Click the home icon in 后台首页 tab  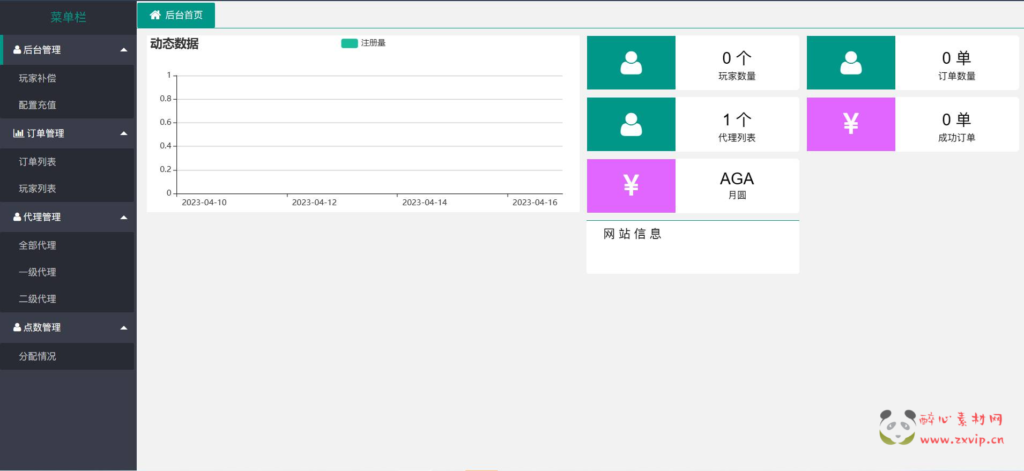click(x=155, y=15)
